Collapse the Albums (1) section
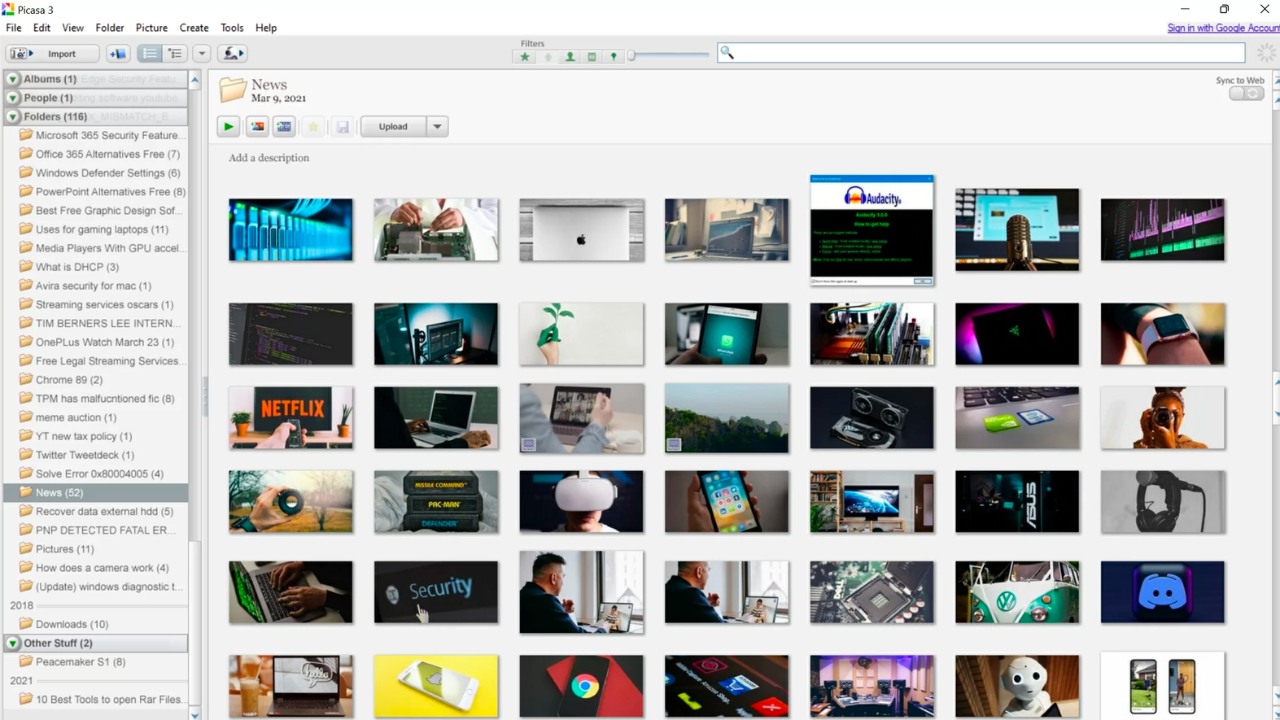Image resolution: width=1280 pixels, height=720 pixels. pyautogui.click(x=13, y=79)
